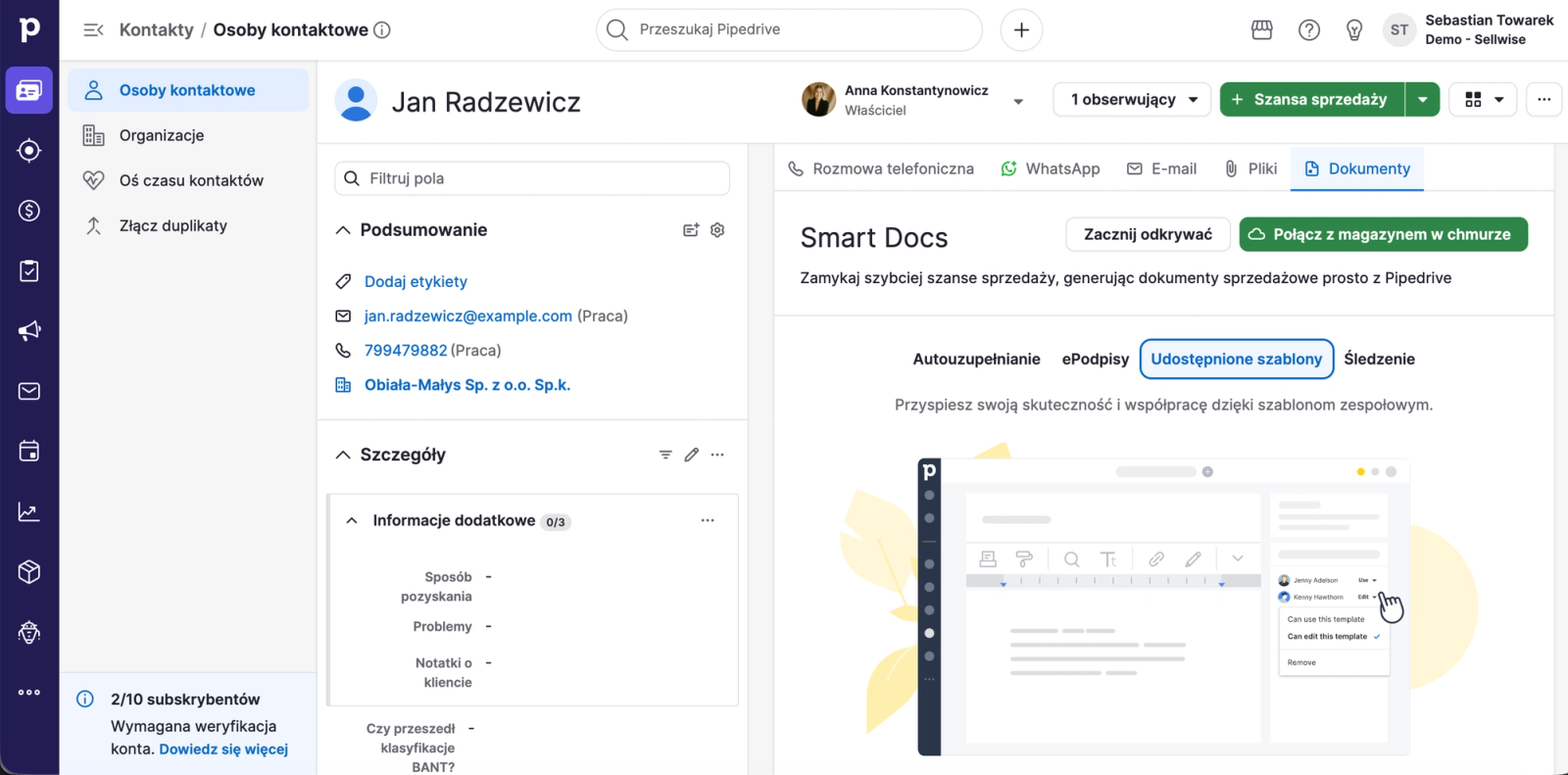The width and height of the screenshot is (1568, 775).
Task: Click the Kontakty breadcrumb
Action: click(x=156, y=29)
